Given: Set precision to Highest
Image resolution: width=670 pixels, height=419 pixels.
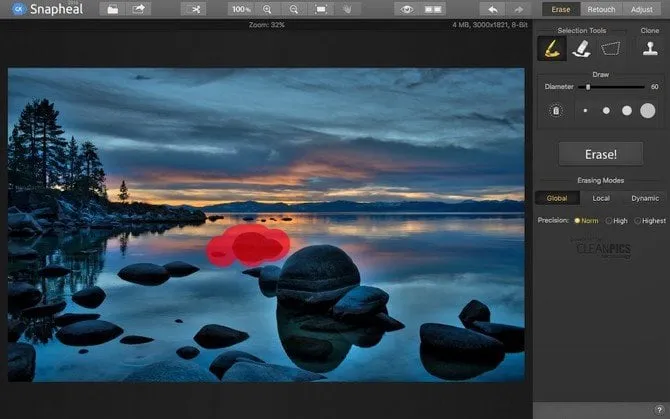Looking at the screenshot, I should pos(639,220).
